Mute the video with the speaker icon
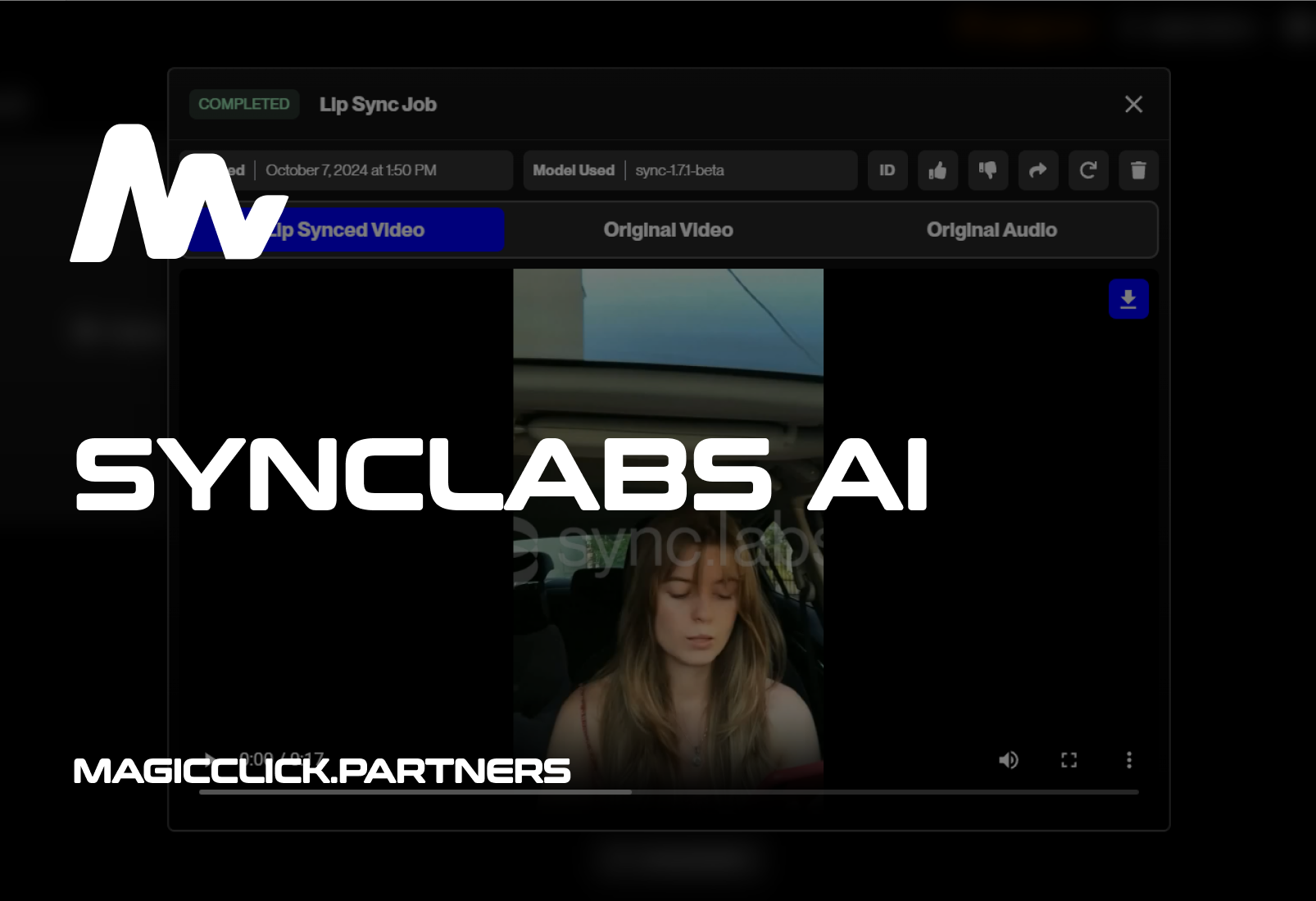Image resolution: width=1316 pixels, height=901 pixels. click(1009, 760)
